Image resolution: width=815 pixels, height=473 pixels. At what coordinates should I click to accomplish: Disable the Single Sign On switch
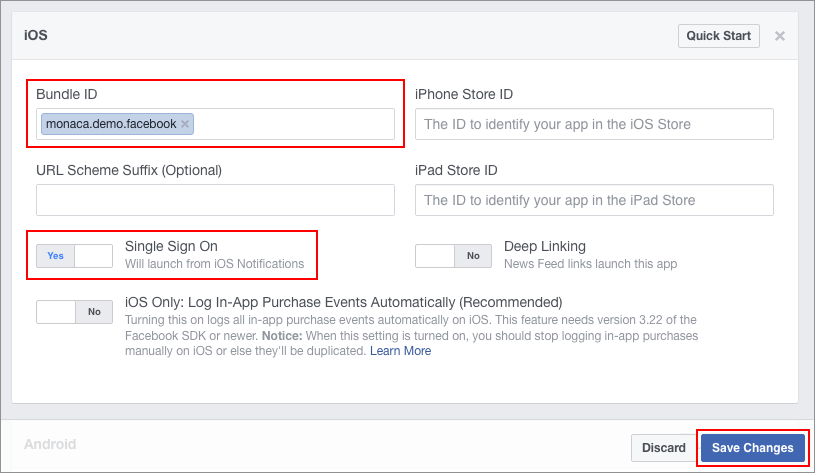coord(74,255)
